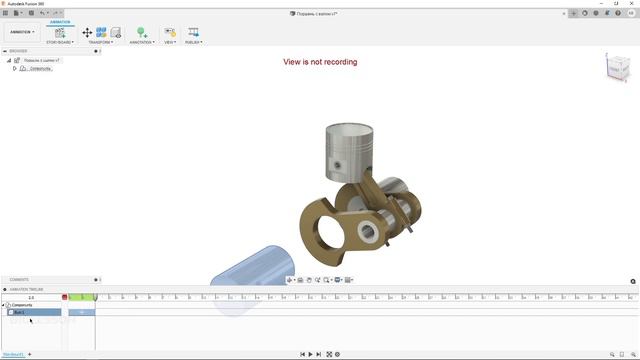This screenshot has width=640, height=360.
Task: Expand the View menu label
Action: pyautogui.click(x=170, y=42)
